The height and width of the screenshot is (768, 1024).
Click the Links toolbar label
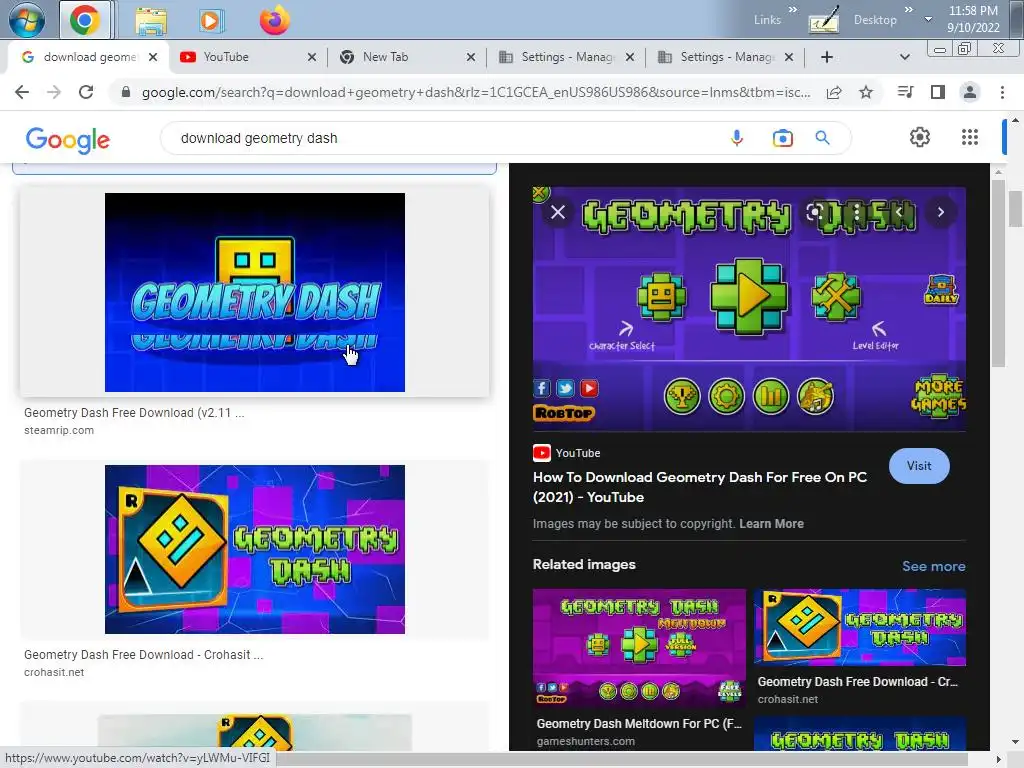tap(767, 20)
